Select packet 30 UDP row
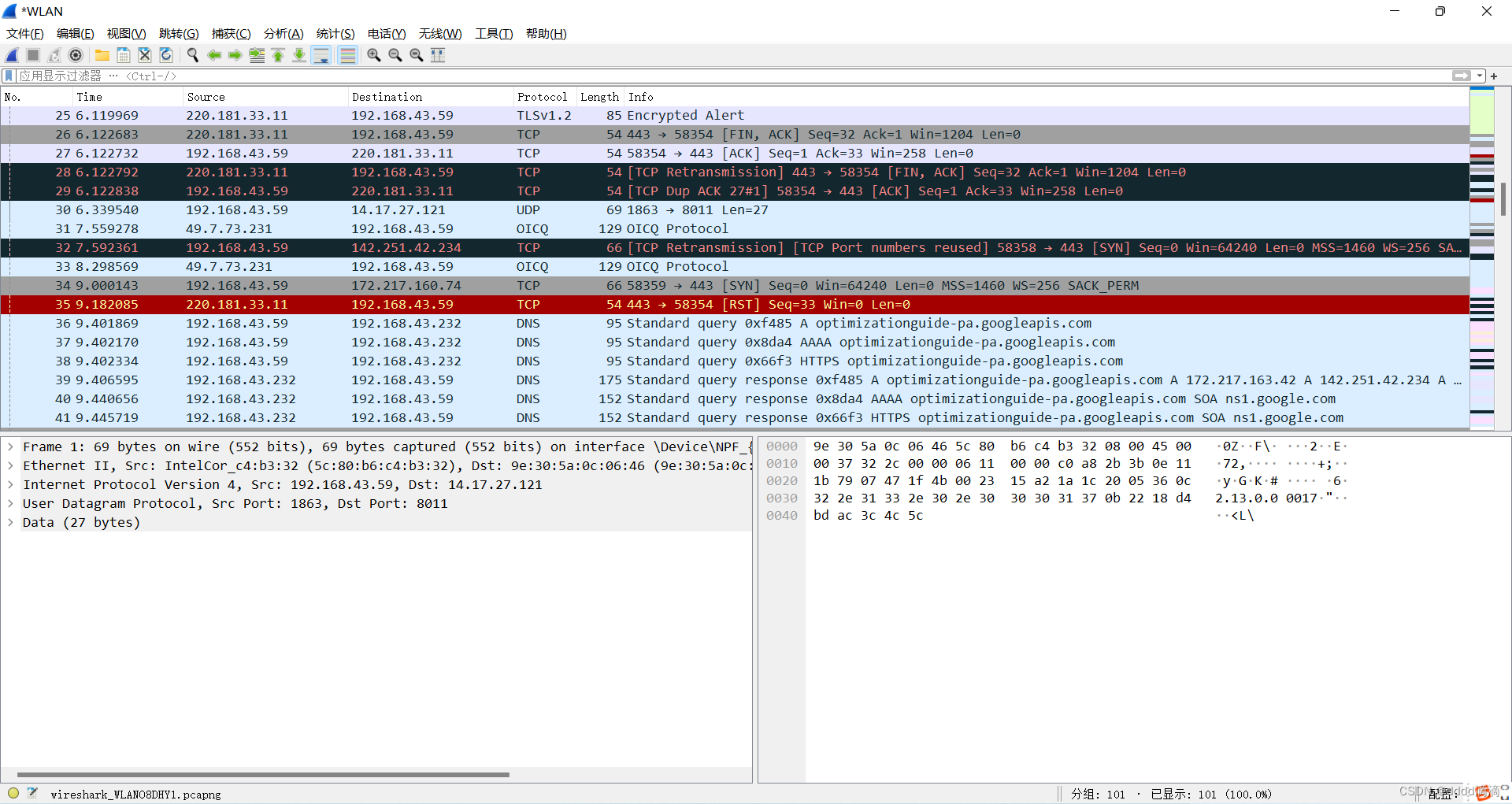Screen dimensions: 1512x804 [x=735, y=210]
